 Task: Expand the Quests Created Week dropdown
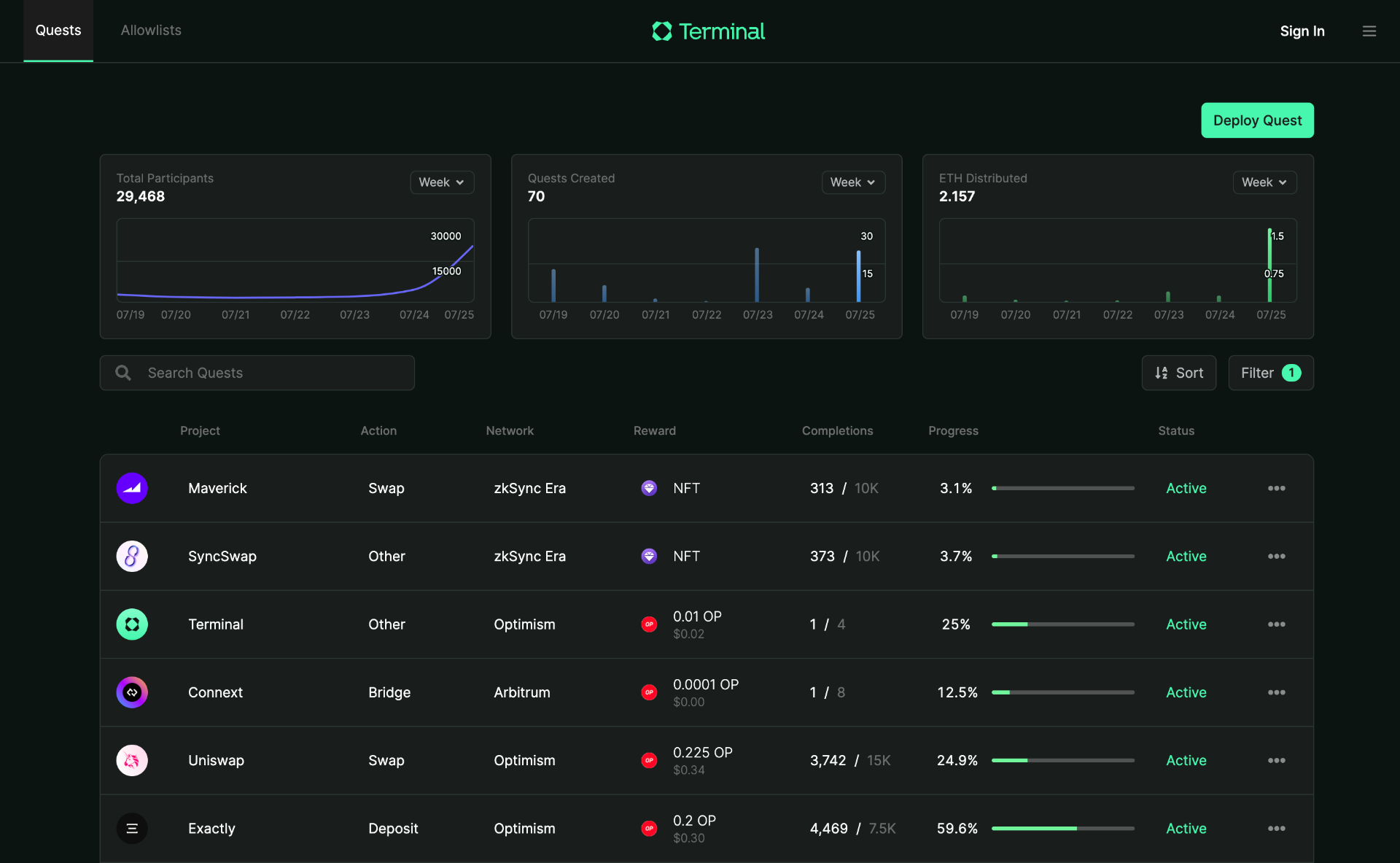[x=852, y=181]
